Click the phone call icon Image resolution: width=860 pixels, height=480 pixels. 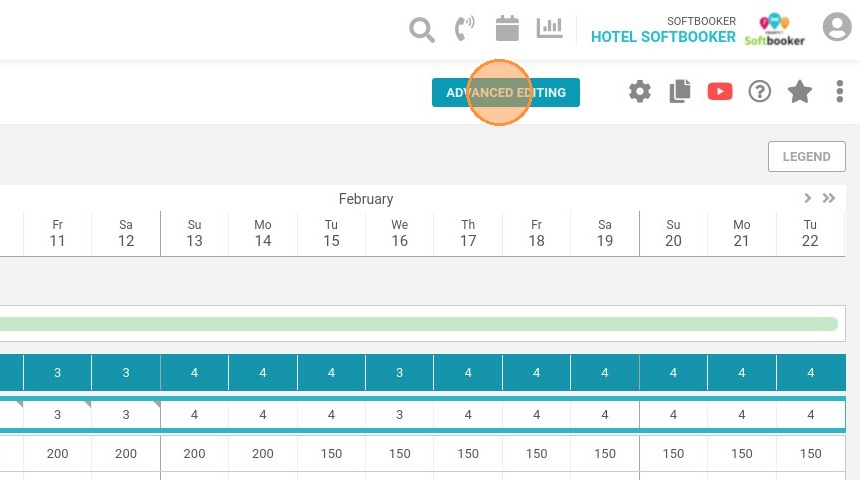pyautogui.click(x=465, y=29)
